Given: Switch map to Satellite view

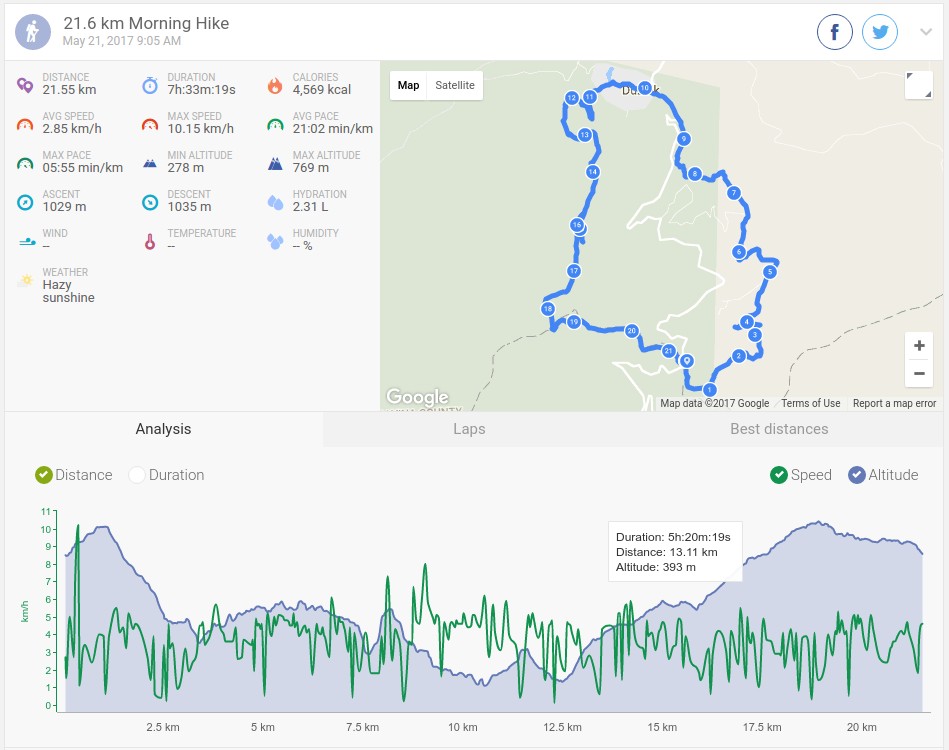Looking at the screenshot, I should tap(455, 85).
